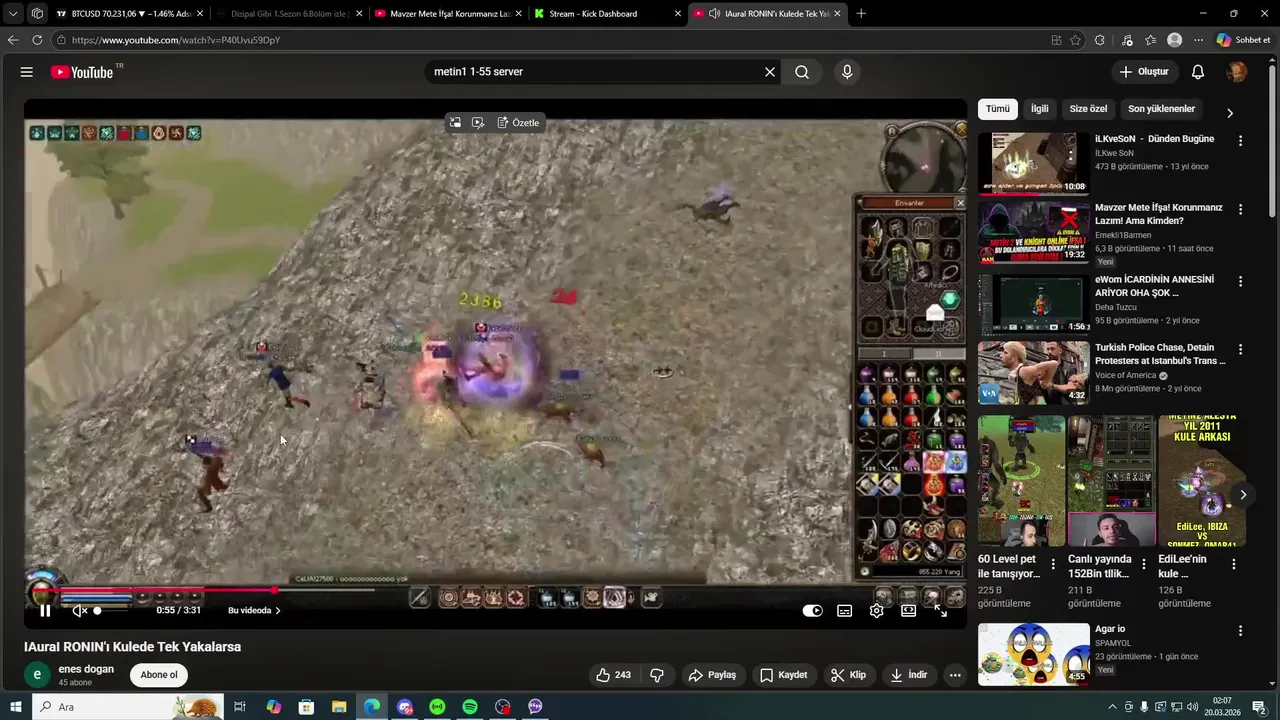The image size is (1280, 720).
Task: Open the favorites list icon
Action: [1151, 40]
